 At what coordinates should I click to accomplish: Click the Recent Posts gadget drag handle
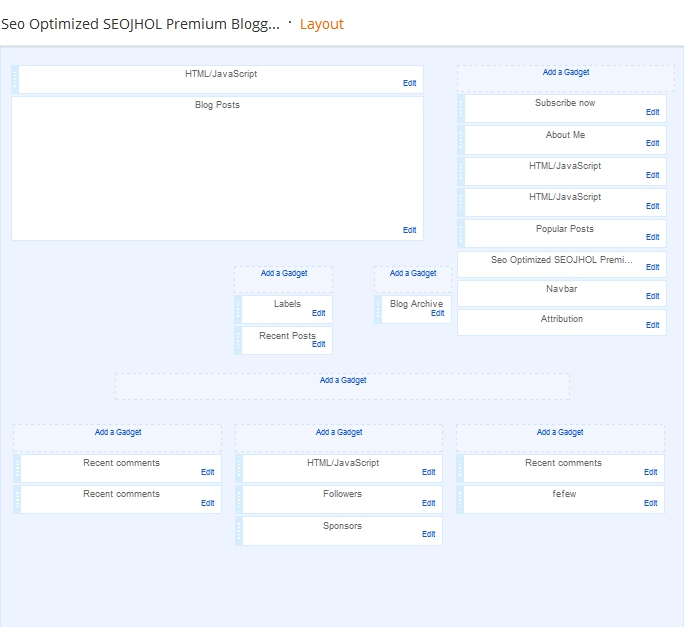238,340
